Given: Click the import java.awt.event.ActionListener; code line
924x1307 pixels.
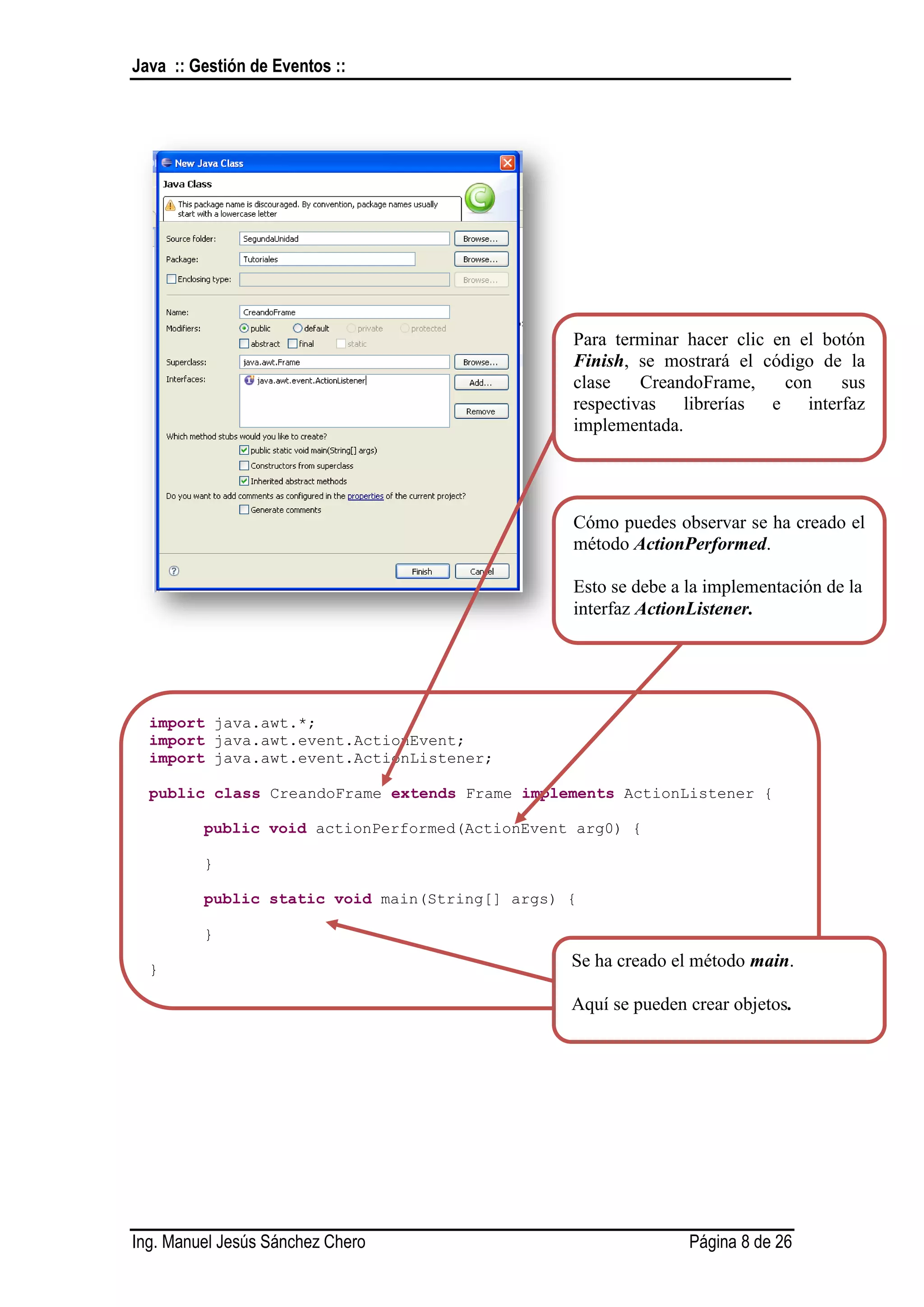Looking at the screenshot, I should tap(320, 758).
